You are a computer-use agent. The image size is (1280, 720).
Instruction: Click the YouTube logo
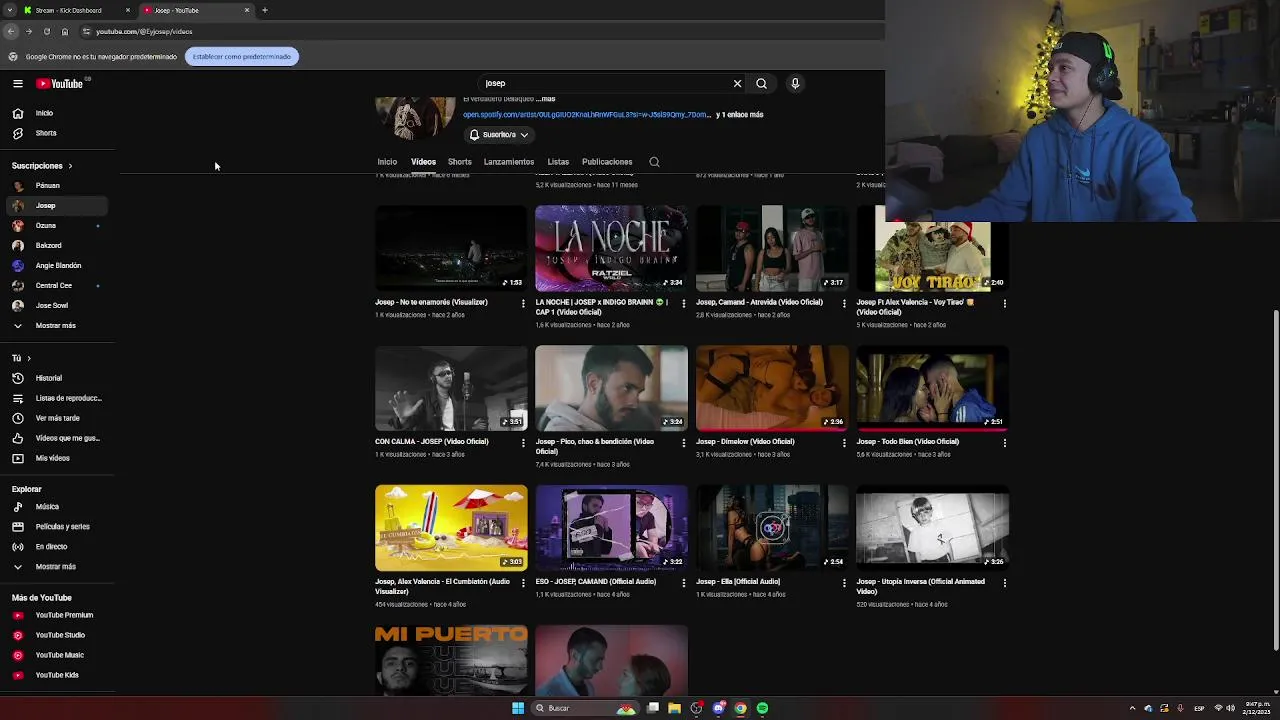tap(59, 84)
